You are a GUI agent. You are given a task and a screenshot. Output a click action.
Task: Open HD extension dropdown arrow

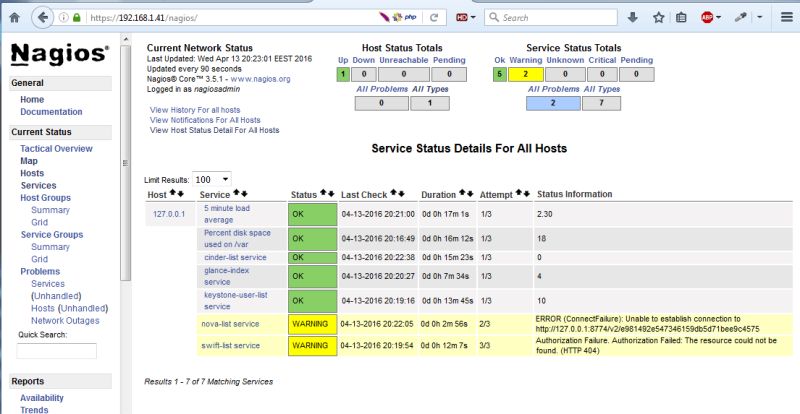tap(473, 17)
